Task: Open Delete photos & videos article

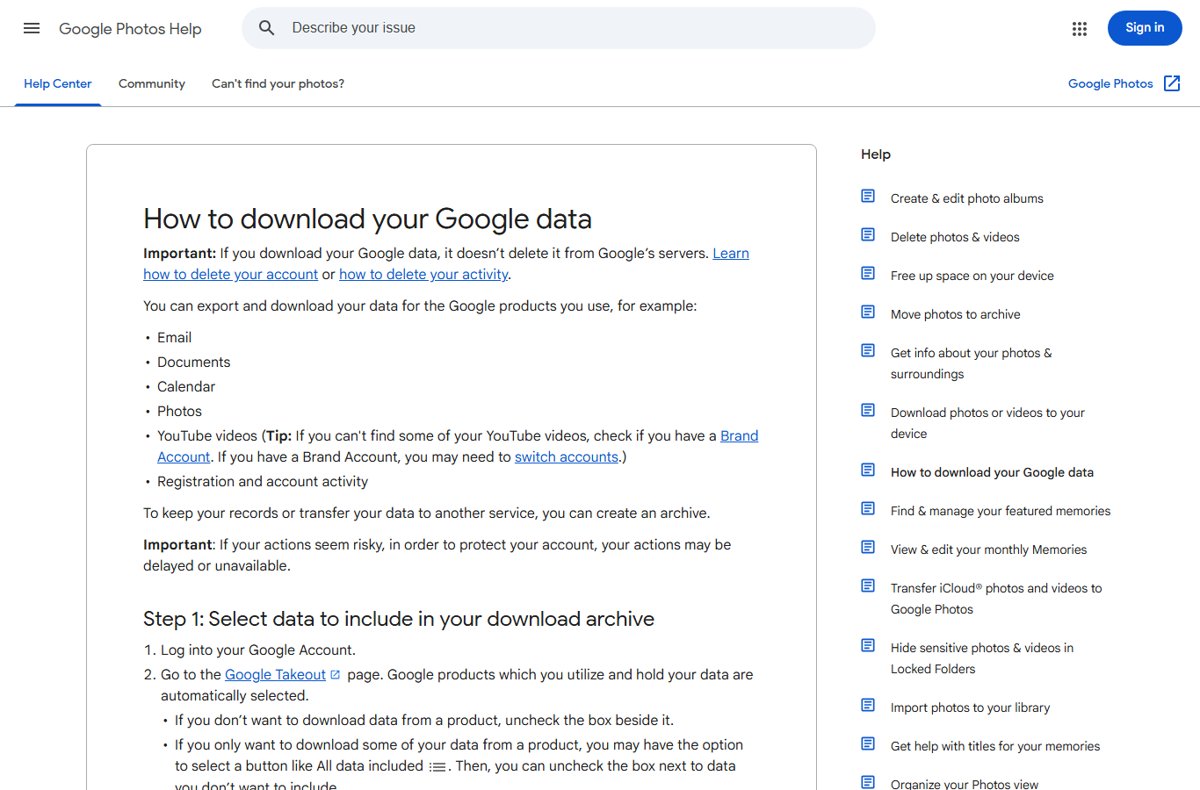Action: pos(955,237)
